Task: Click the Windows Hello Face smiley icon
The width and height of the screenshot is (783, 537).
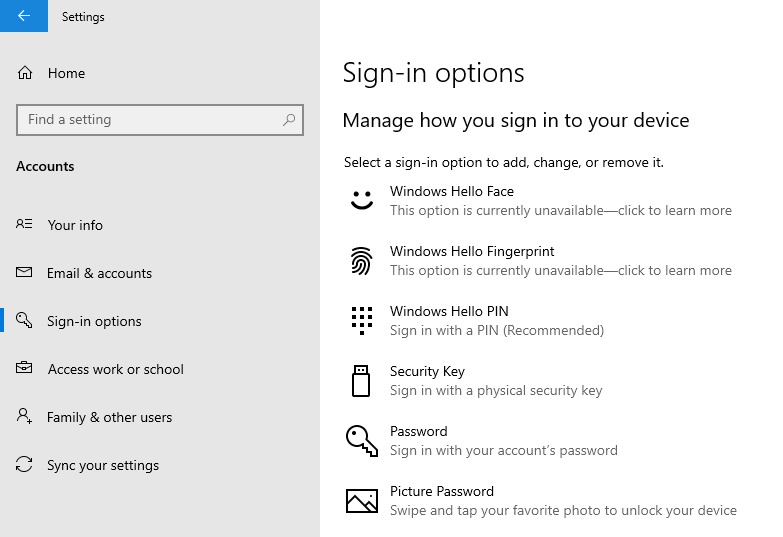Action: [x=362, y=200]
